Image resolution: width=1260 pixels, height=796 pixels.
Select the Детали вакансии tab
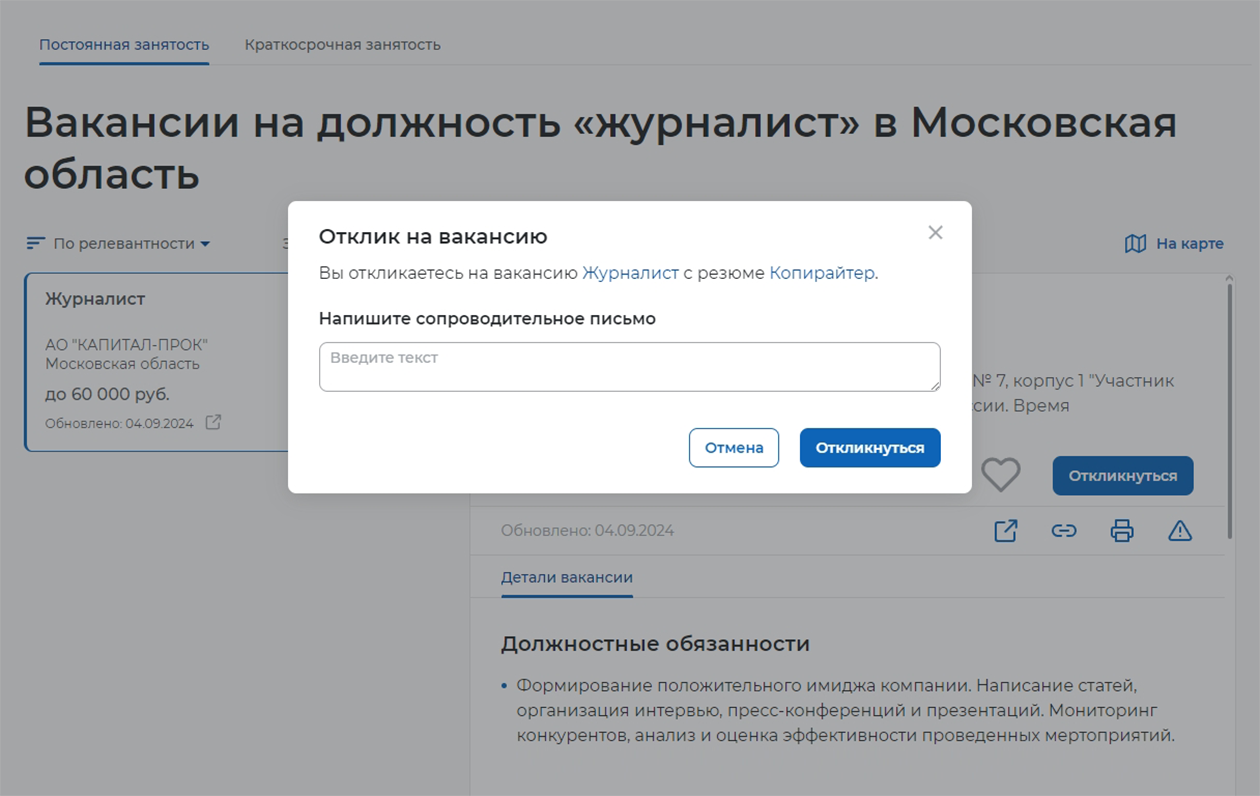click(567, 578)
